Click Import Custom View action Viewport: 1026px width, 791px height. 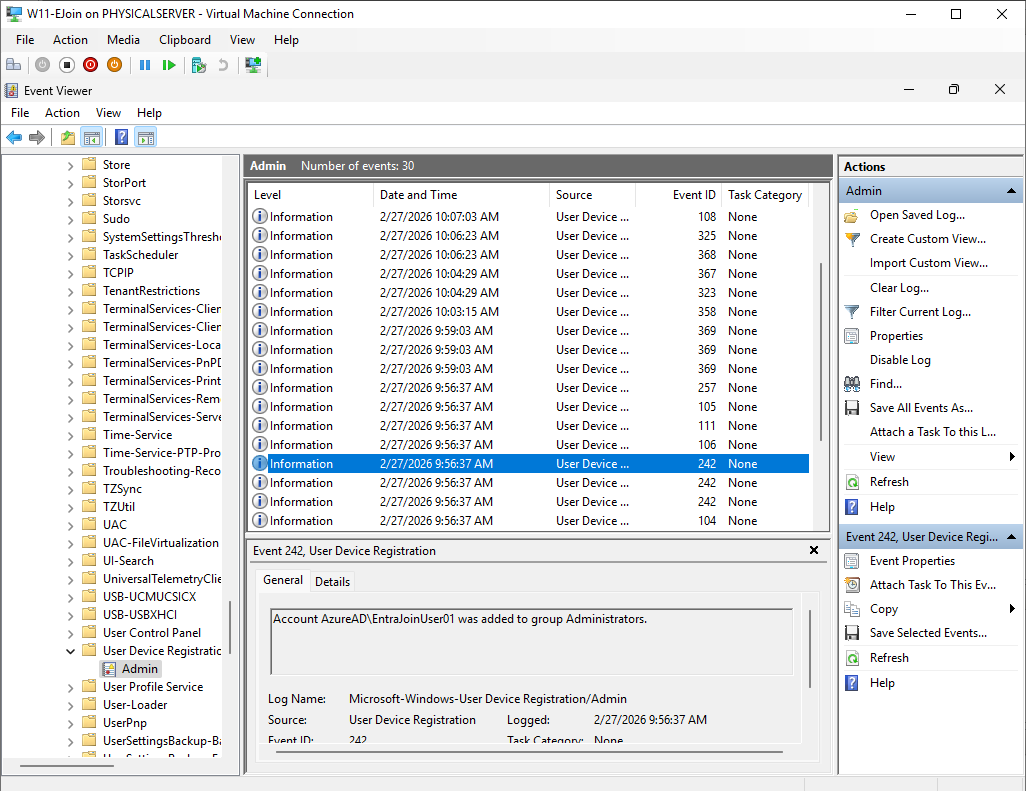[x=929, y=263]
